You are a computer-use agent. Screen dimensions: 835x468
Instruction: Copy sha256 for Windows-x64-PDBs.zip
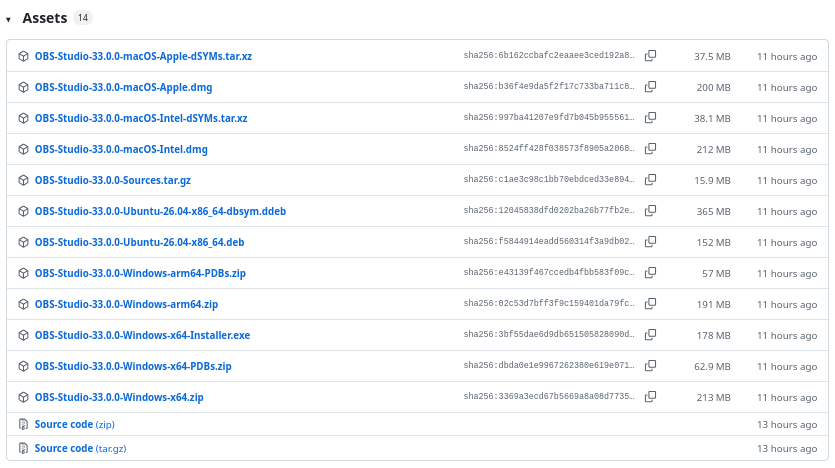(650, 365)
